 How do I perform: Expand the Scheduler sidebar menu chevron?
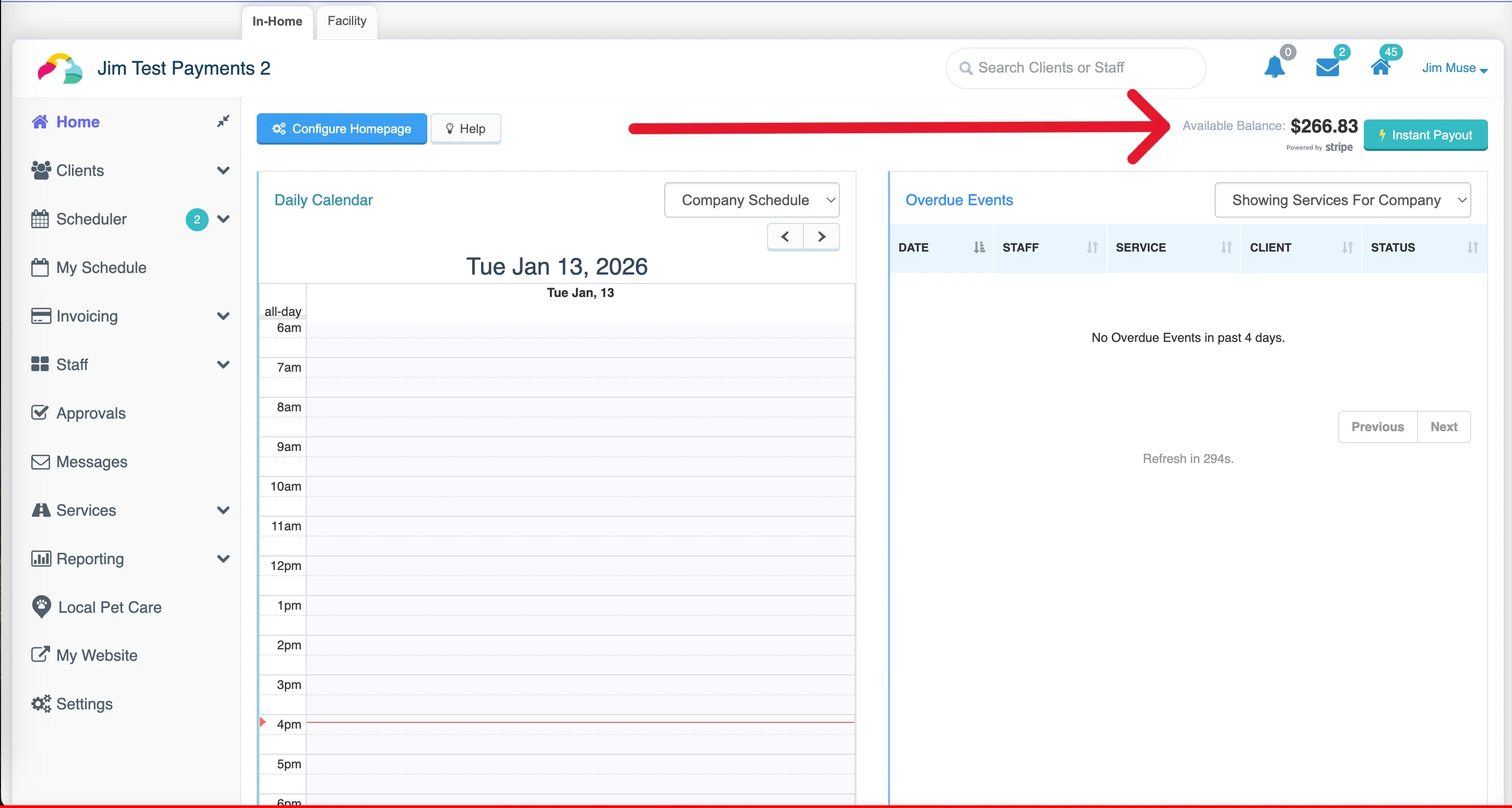223,219
